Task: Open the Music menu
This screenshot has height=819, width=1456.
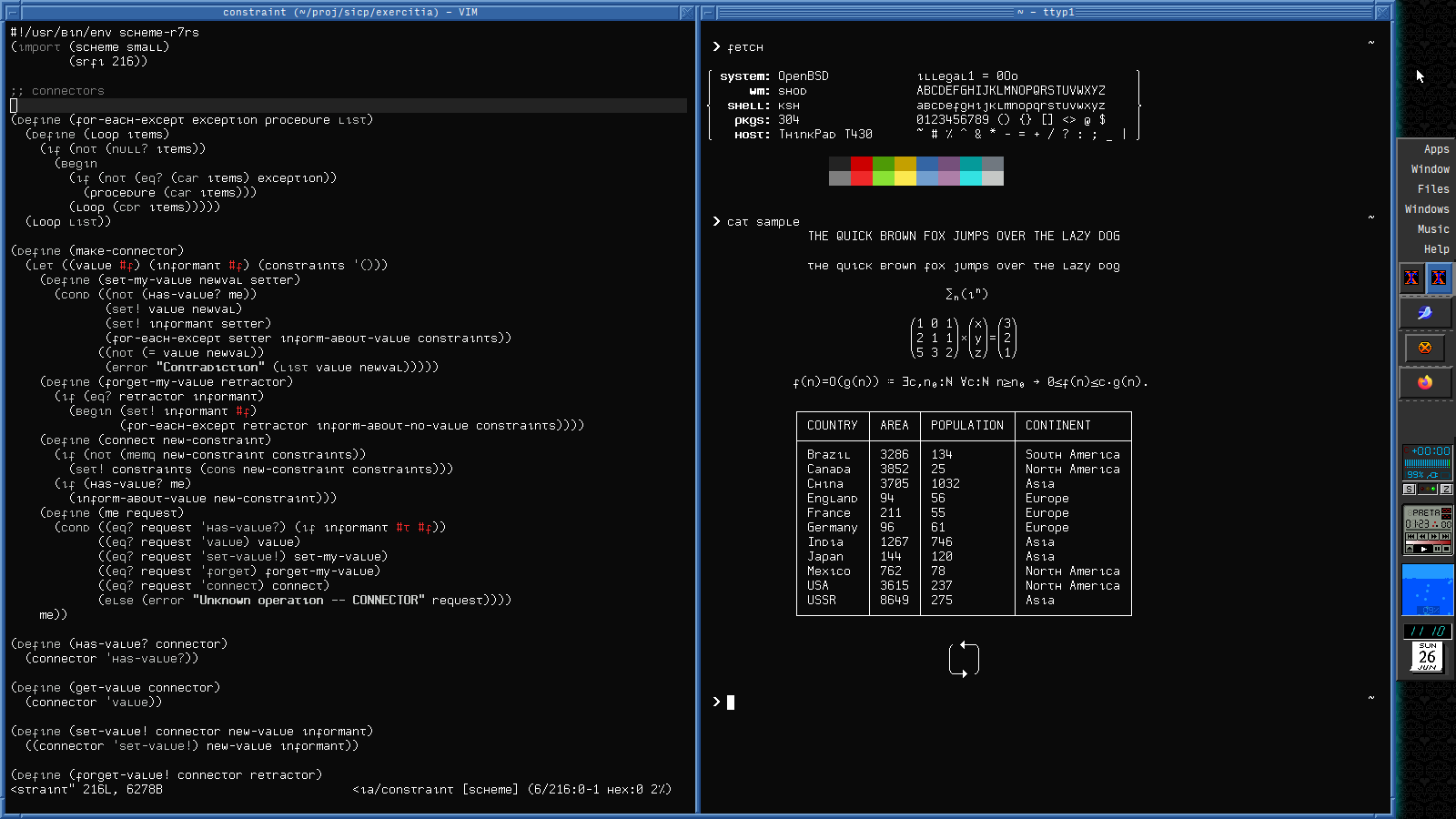Action: tap(1432, 228)
